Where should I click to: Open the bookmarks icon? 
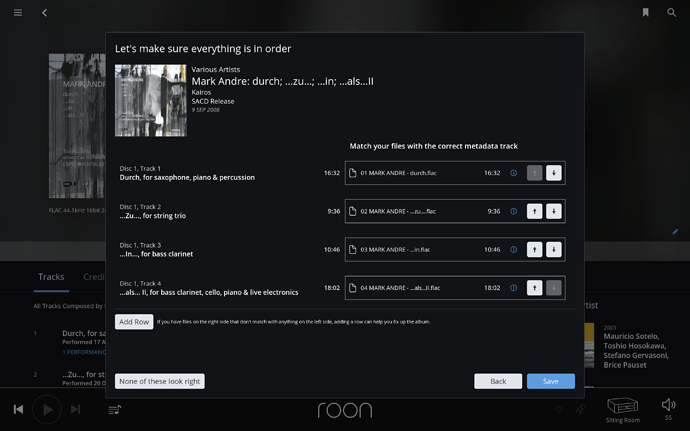click(x=646, y=12)
